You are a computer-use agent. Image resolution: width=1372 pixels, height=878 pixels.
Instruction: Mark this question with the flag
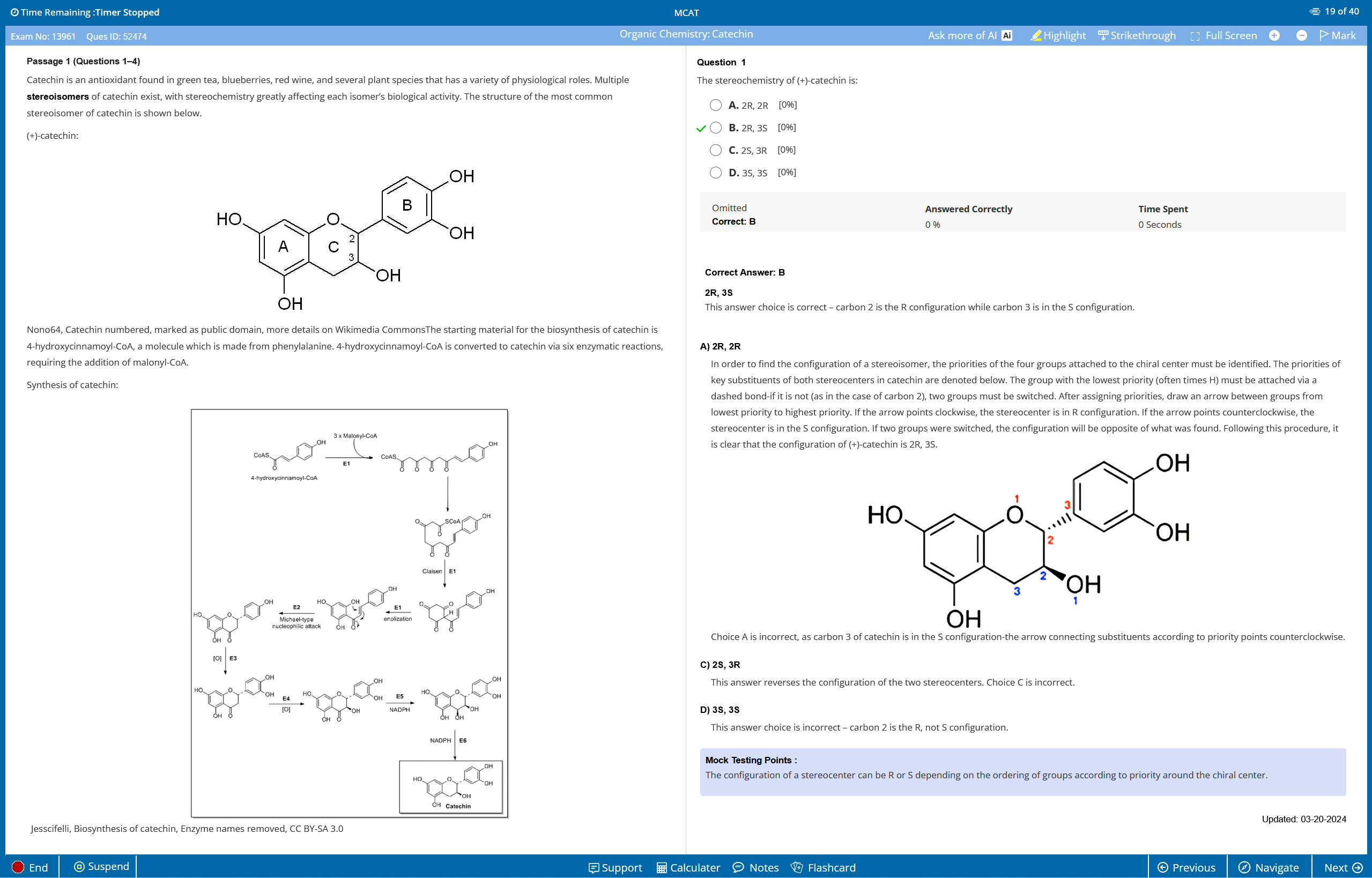coord(1338,35)
